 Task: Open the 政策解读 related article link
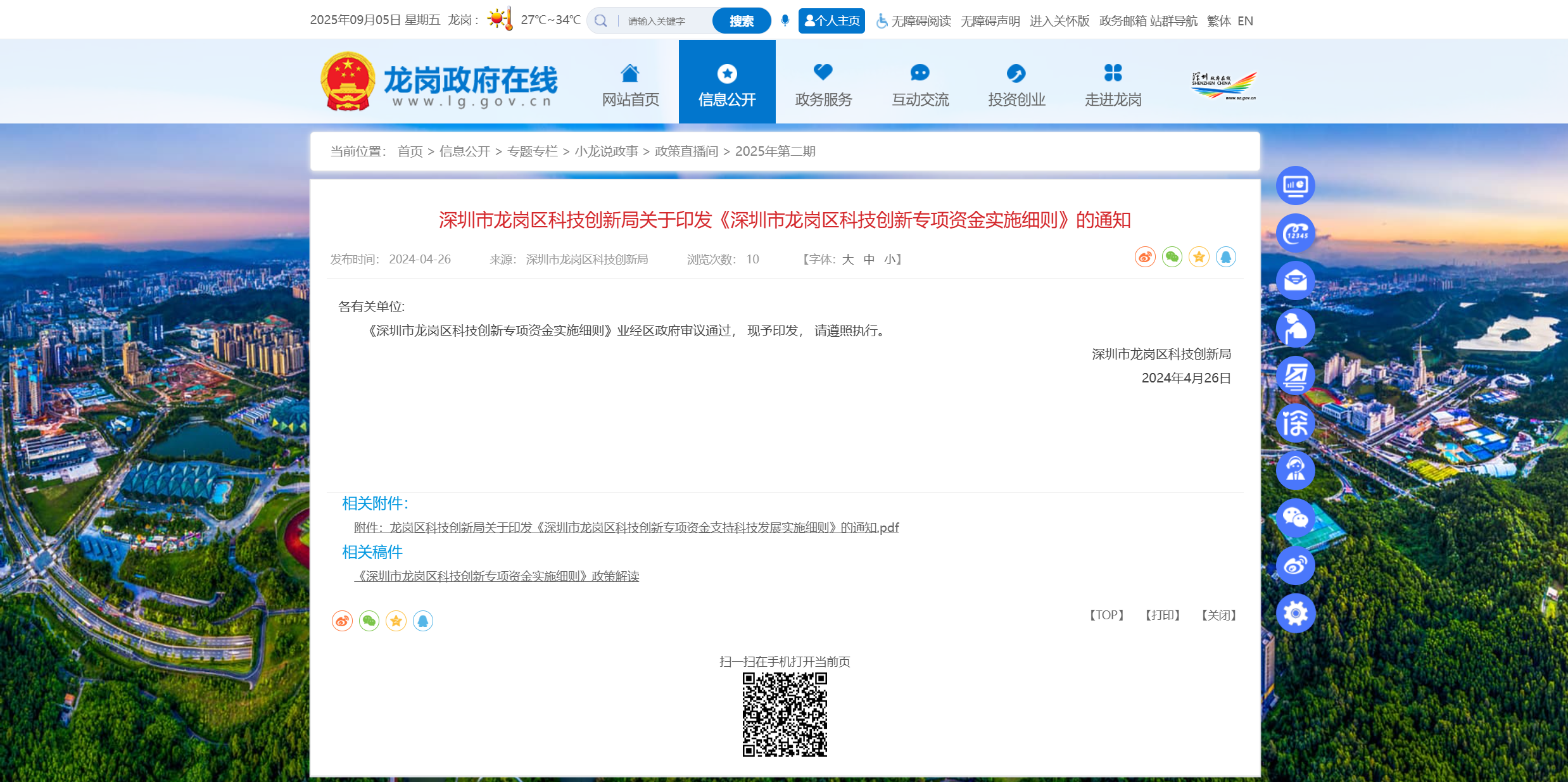point(497,576)
